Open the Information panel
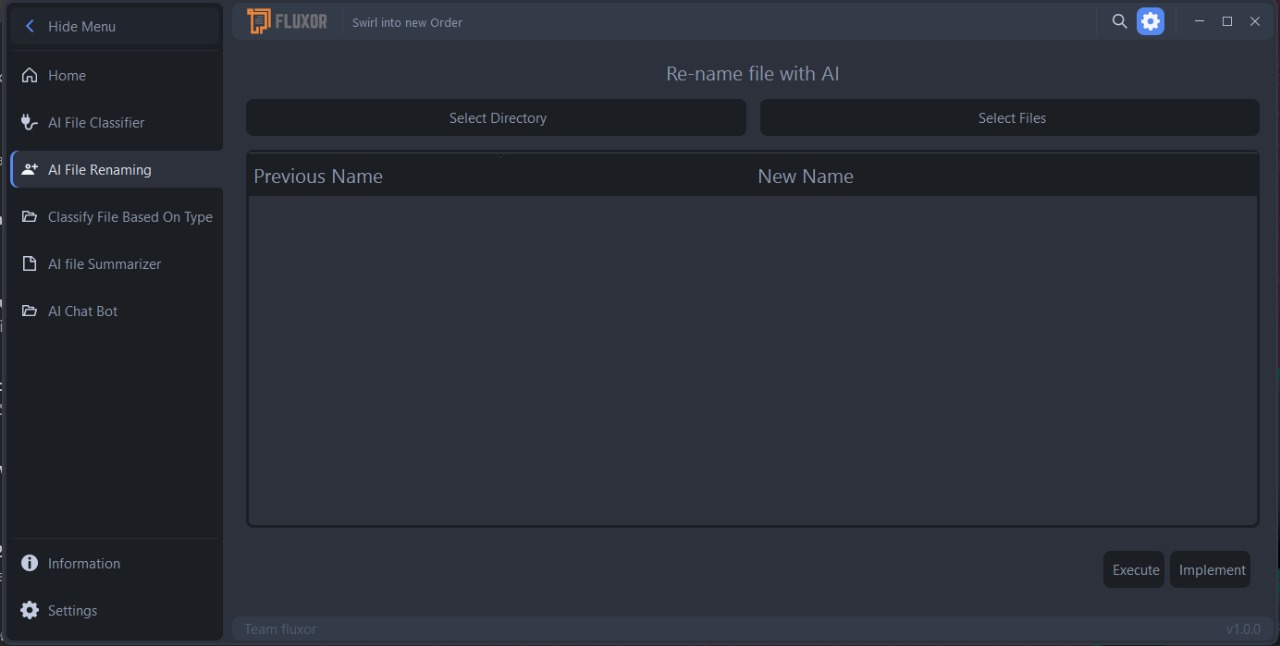 (83, 563)
